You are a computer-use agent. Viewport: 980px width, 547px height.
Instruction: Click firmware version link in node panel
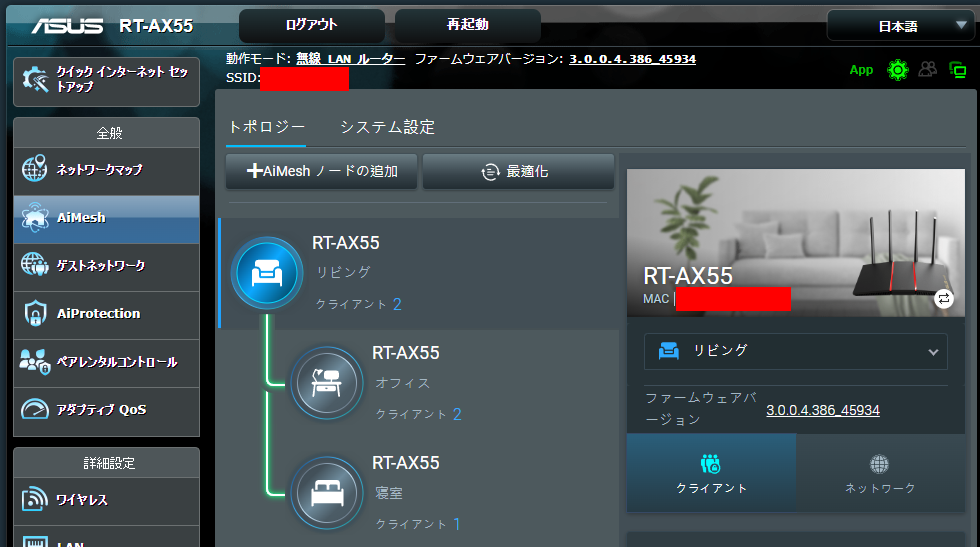click(x=822, y=410)
